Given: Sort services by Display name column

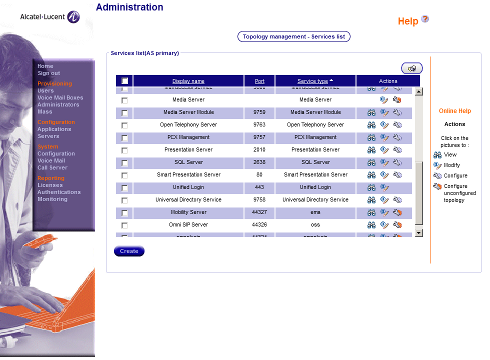Looking at the screenshot, I should pyautogui.click(x=188, y=81).
